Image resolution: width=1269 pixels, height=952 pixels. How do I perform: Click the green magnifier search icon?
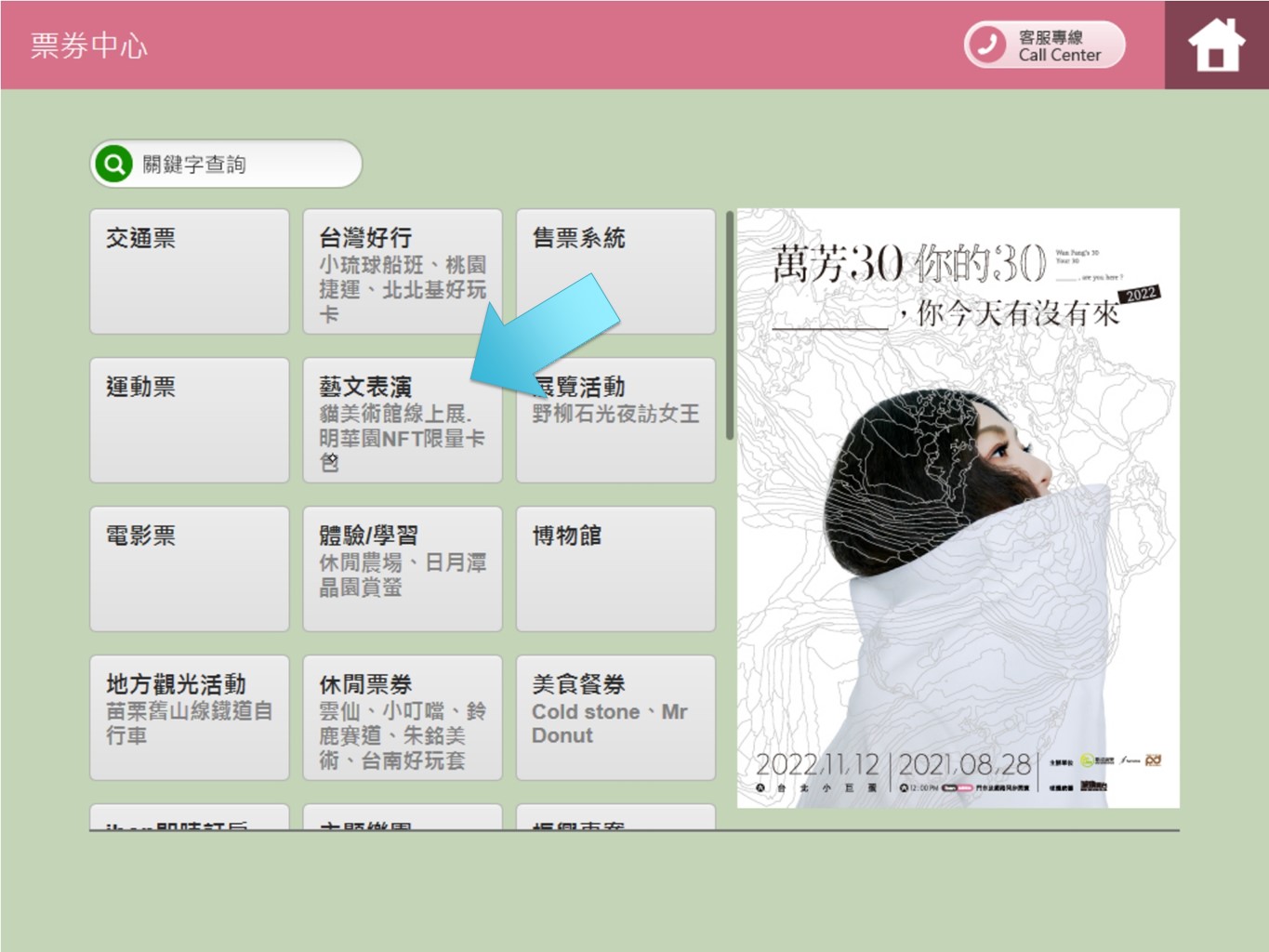pyautogui.click(x=114, y=165)
